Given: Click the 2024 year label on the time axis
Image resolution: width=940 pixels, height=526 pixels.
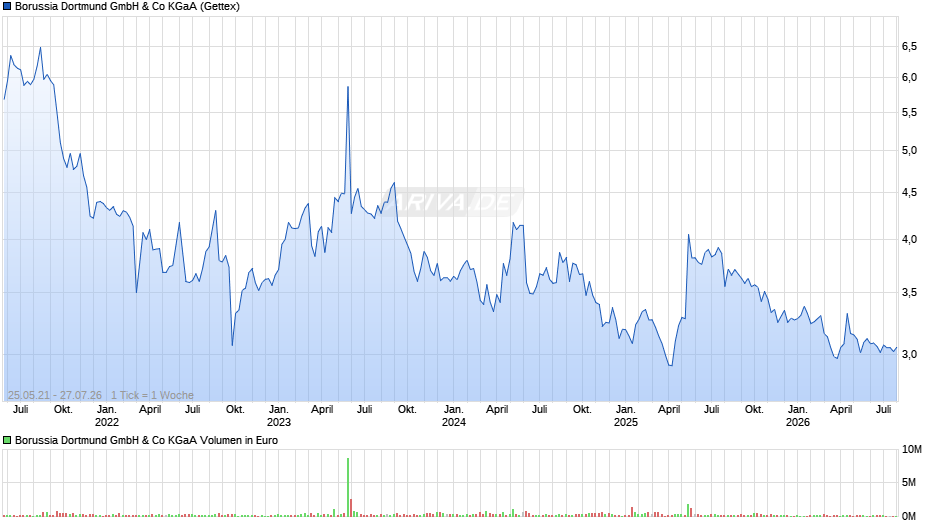Looking at the screenshot, I should point(454,422).
